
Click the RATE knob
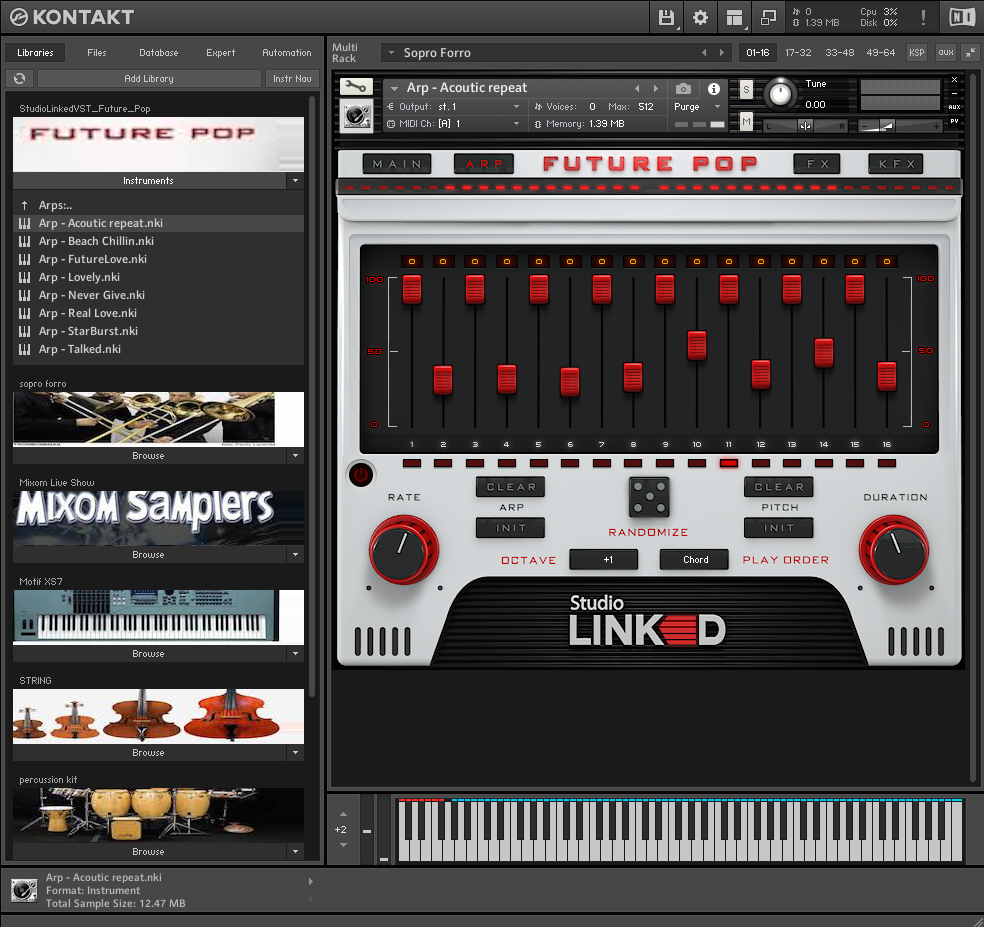click(404, 550)
